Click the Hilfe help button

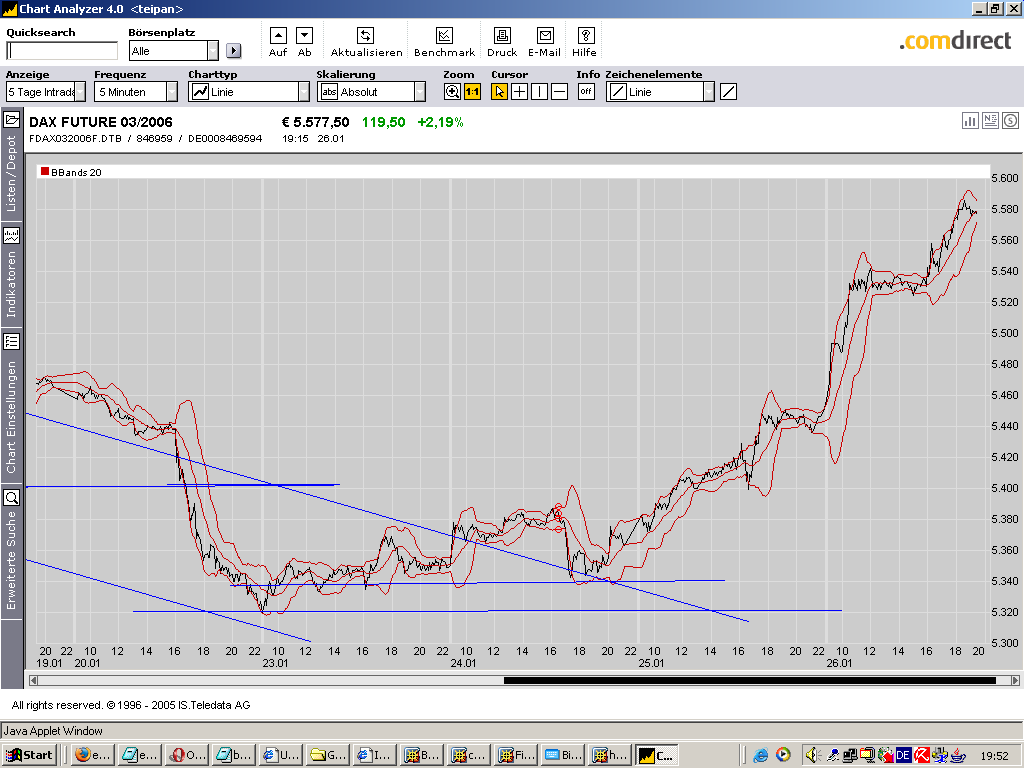(x=584, y=36)
